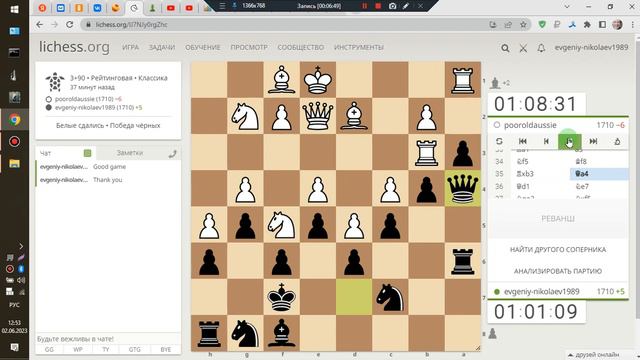Select move 34 Bf5 in move list
This screenshot has height=360, width=640.
click(540, 161)
